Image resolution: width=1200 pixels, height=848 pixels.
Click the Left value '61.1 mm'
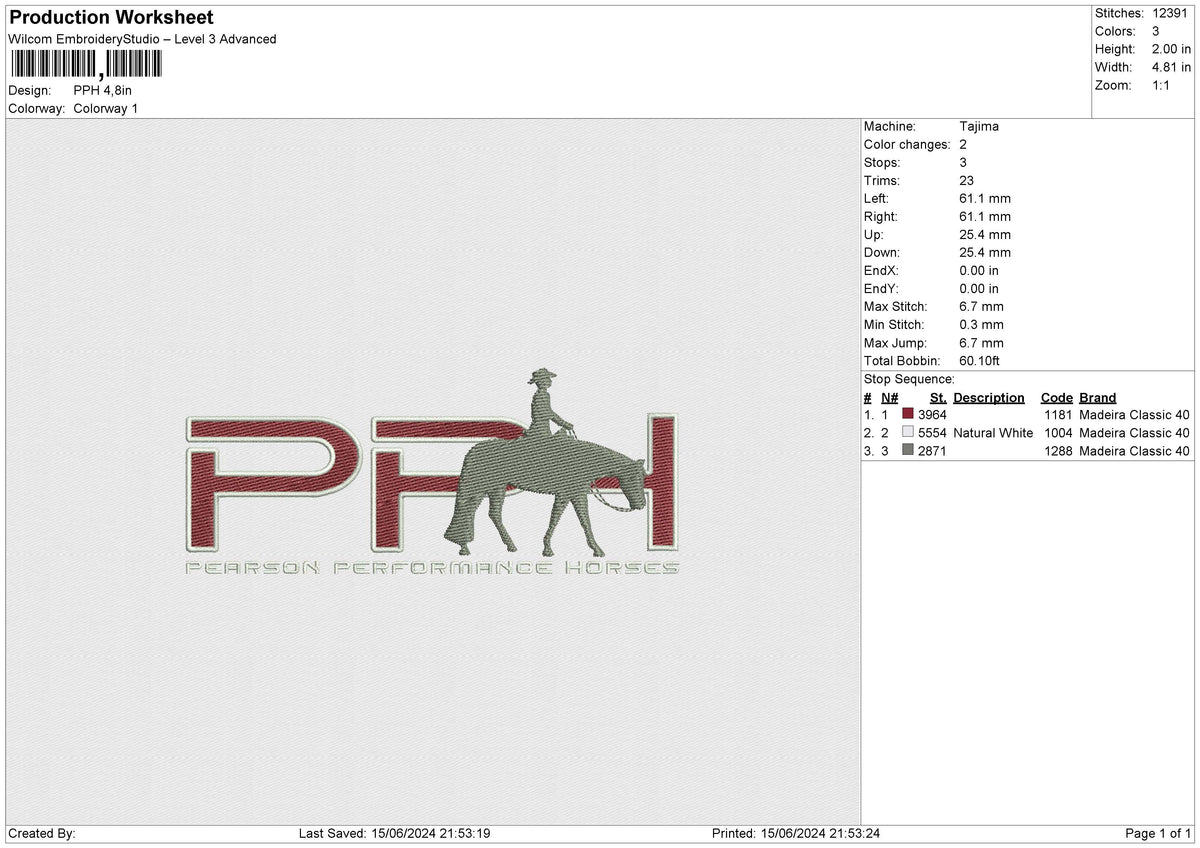tap(985, 199)
